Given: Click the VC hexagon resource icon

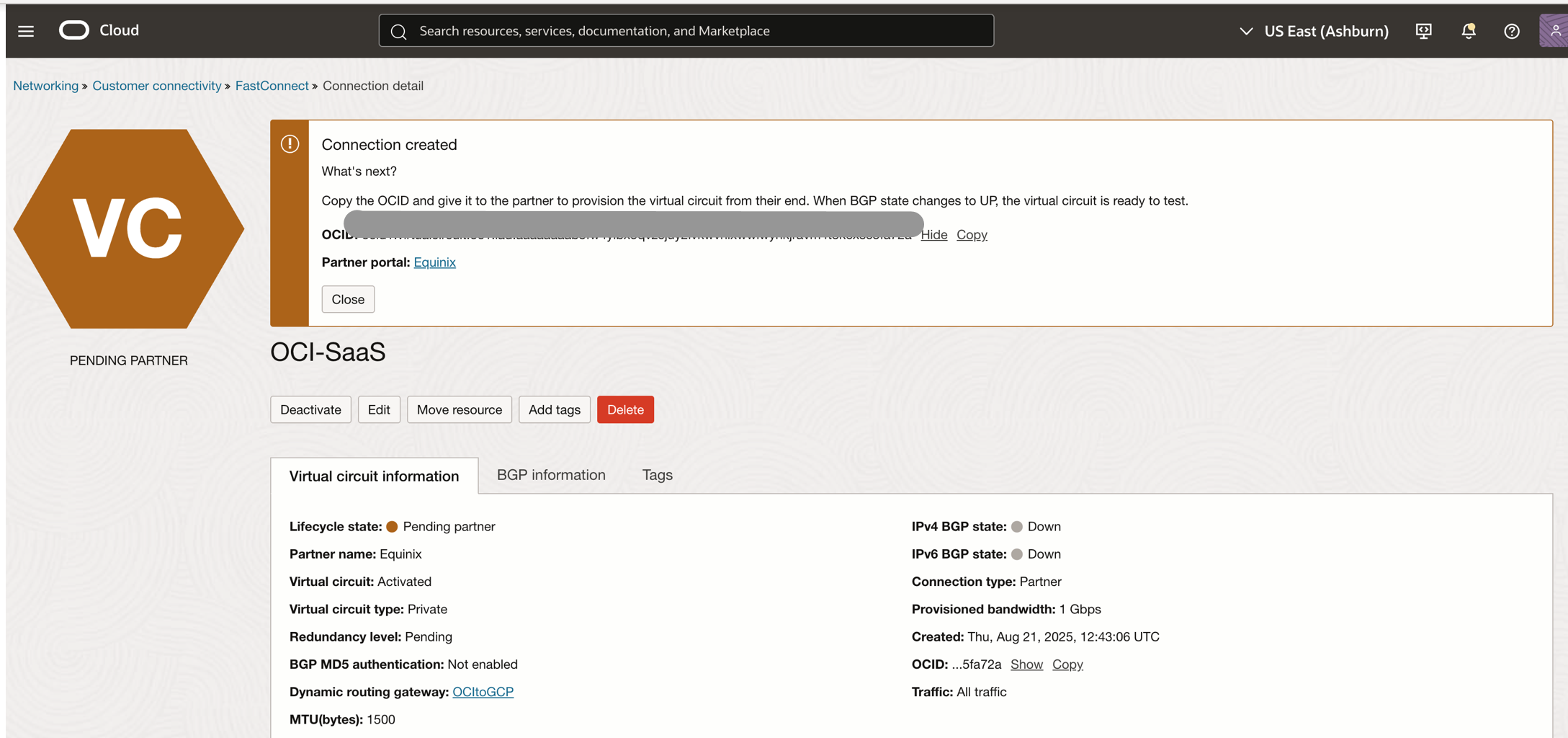Looking at the screenshot, I should pyautogui.click(x=129, y=228).
